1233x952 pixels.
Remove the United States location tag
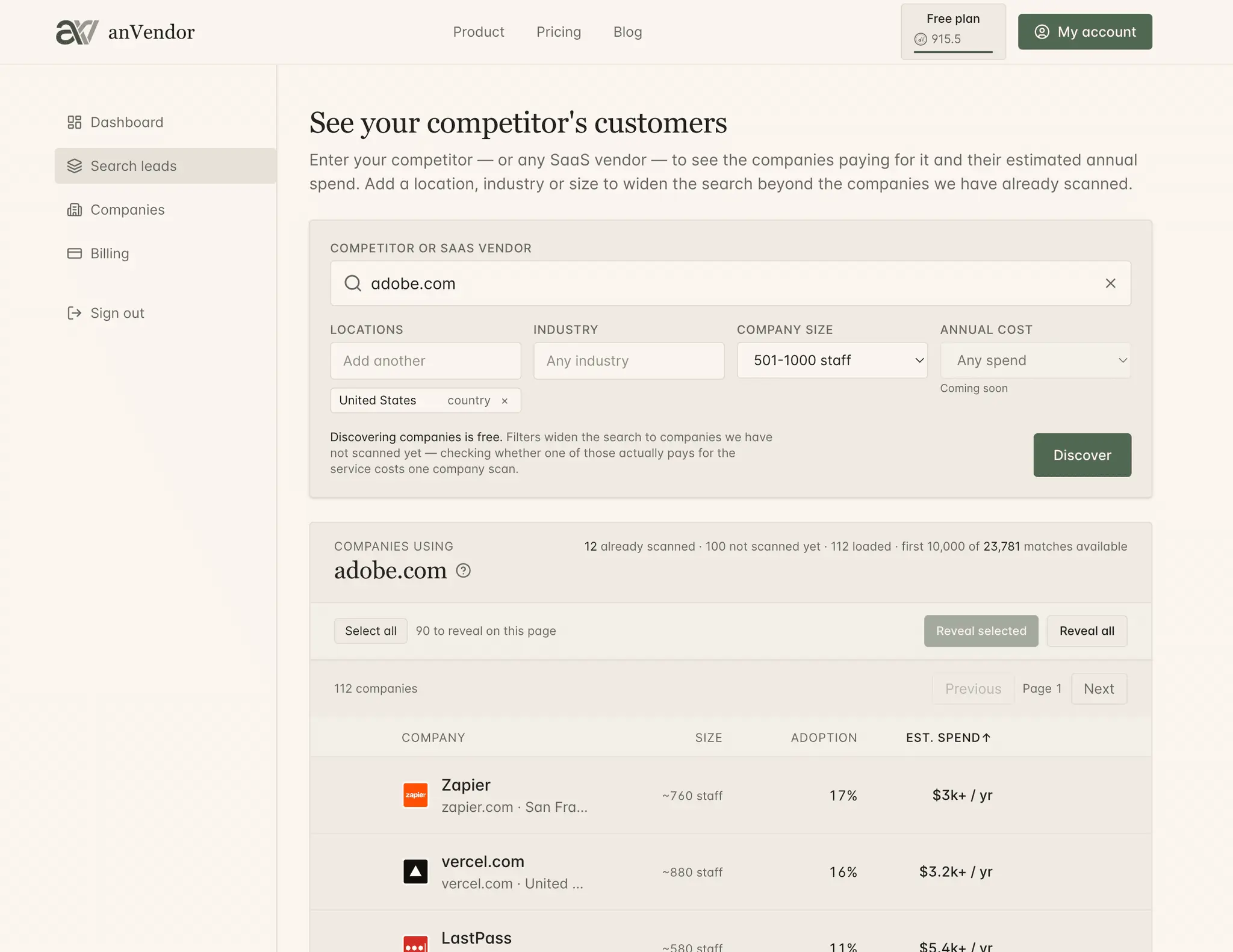[x=505, y=401]
